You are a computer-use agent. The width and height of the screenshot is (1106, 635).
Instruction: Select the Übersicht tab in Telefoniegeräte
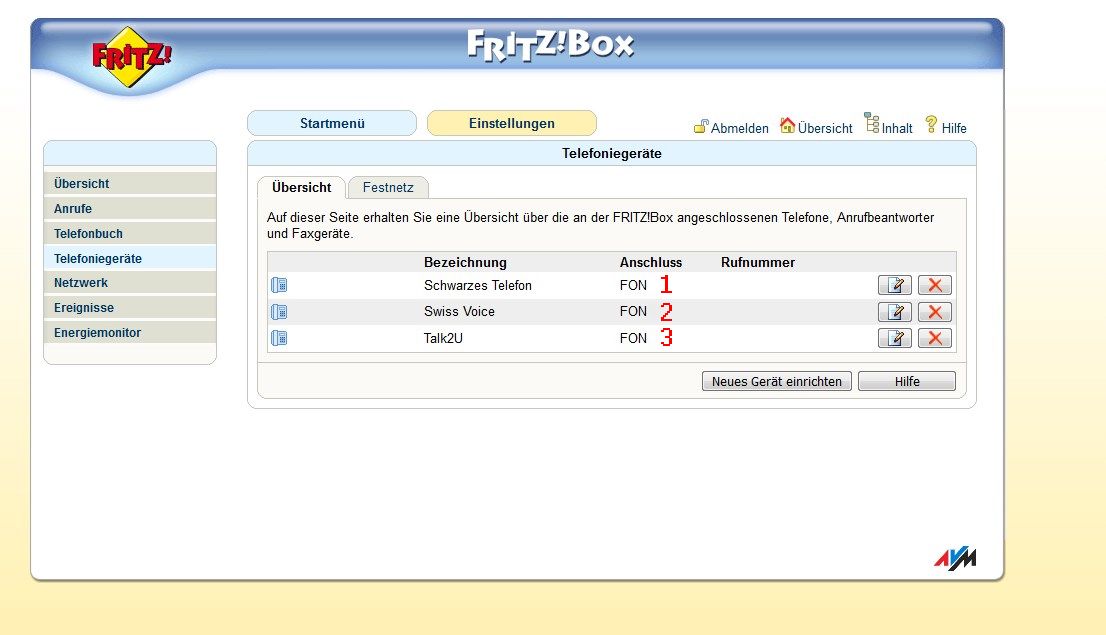point(301,188)
